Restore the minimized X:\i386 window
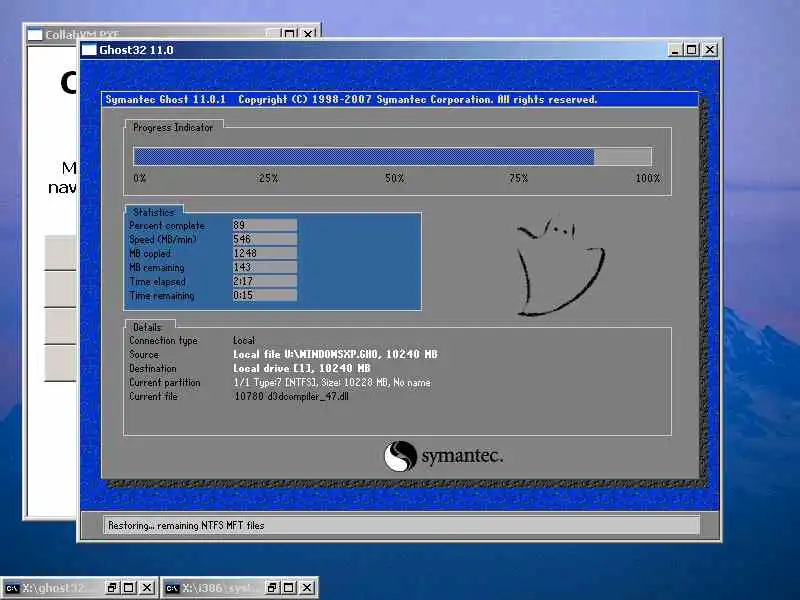The image size is (800, 600). 272,588
